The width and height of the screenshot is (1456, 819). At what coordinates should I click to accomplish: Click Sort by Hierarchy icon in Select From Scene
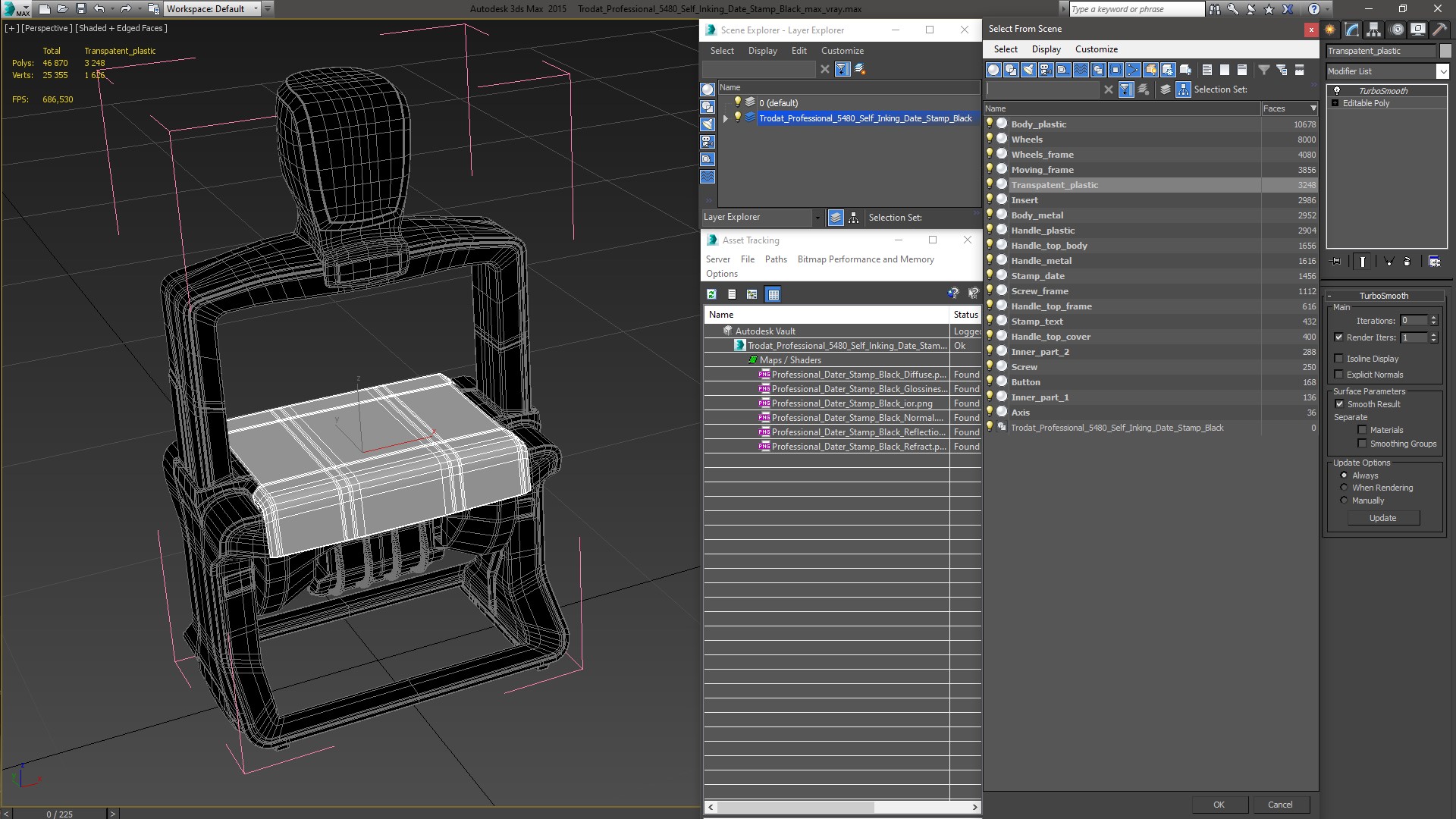(1184, 89)
